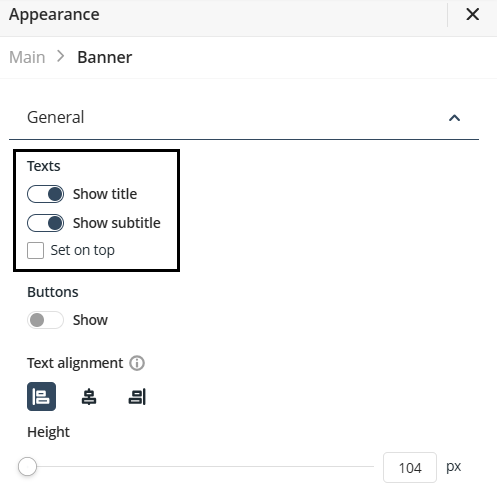
Task: Click the Show subtitle label
Action: point(117,223)
